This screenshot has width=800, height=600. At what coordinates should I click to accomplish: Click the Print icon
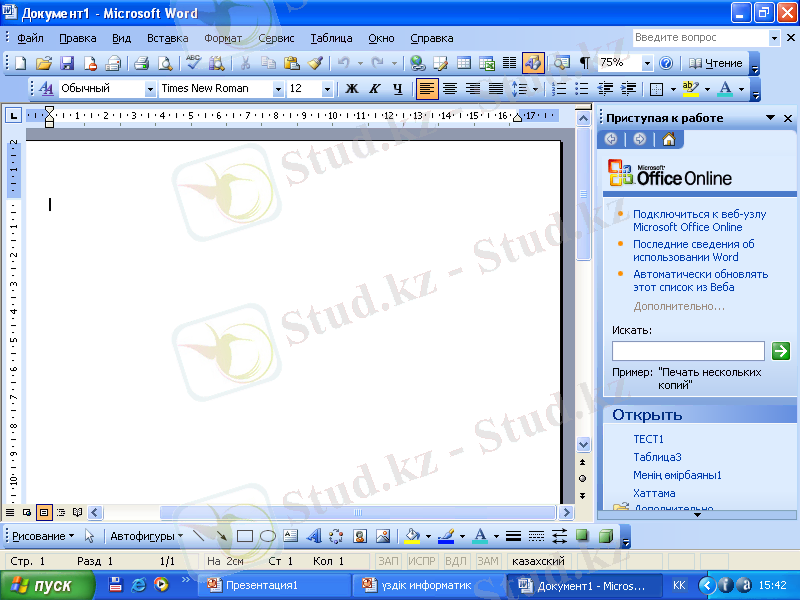pos(141,63)
